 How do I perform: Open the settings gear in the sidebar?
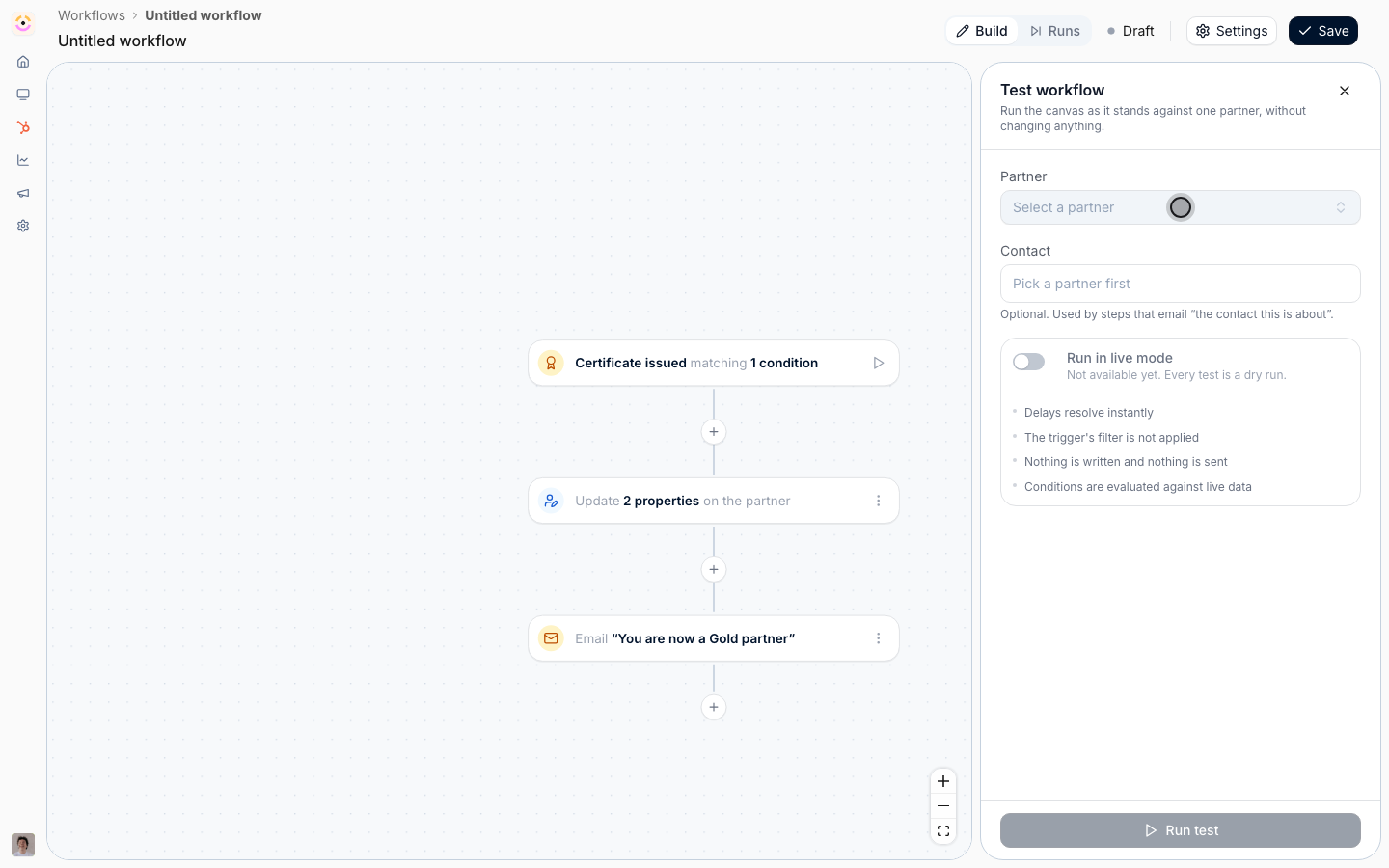tap(23, 226)
